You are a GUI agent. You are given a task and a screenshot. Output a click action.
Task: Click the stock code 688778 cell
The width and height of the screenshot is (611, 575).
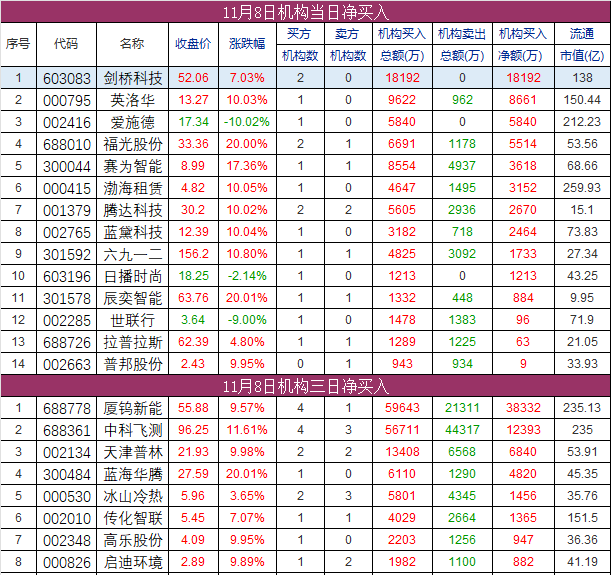pos(66,408)
